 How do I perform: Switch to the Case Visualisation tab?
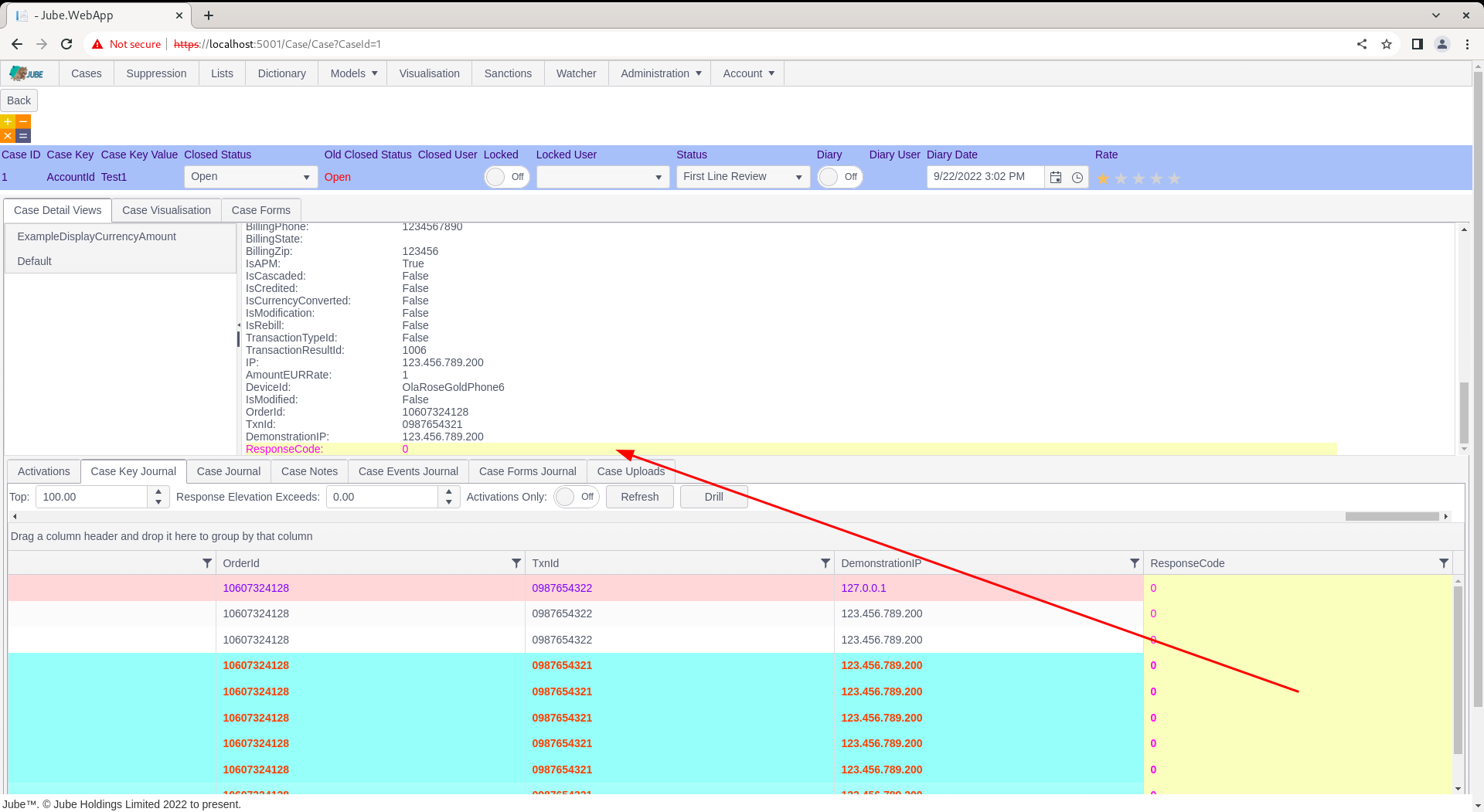pos(166,210)
